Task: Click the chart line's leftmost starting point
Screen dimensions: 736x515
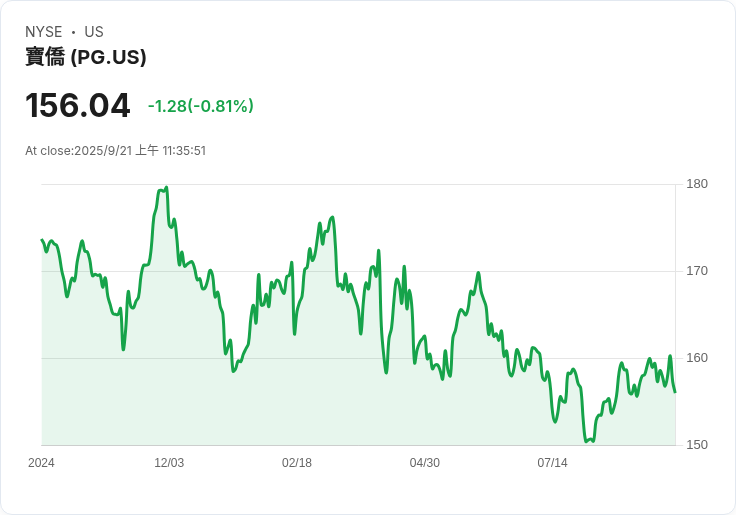Action: [x=42, y=240]
